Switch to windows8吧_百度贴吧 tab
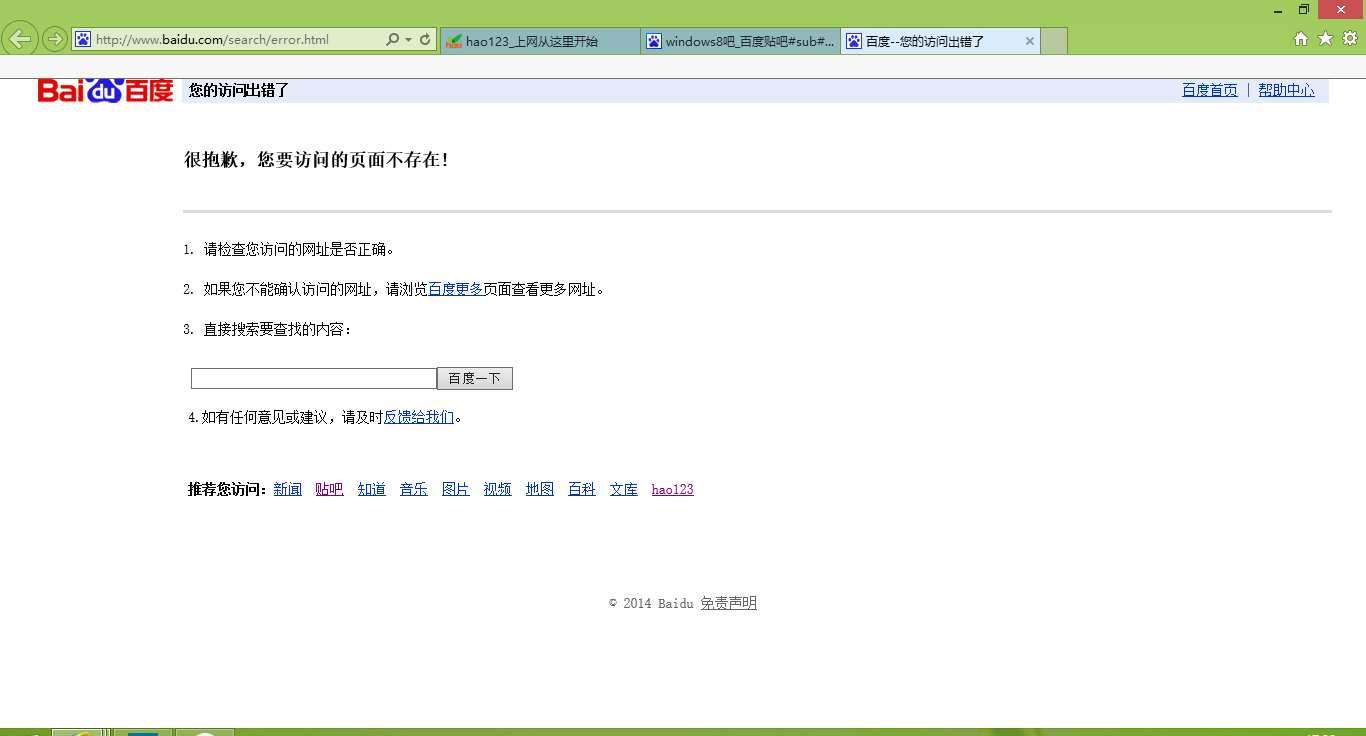 point(740,41)
